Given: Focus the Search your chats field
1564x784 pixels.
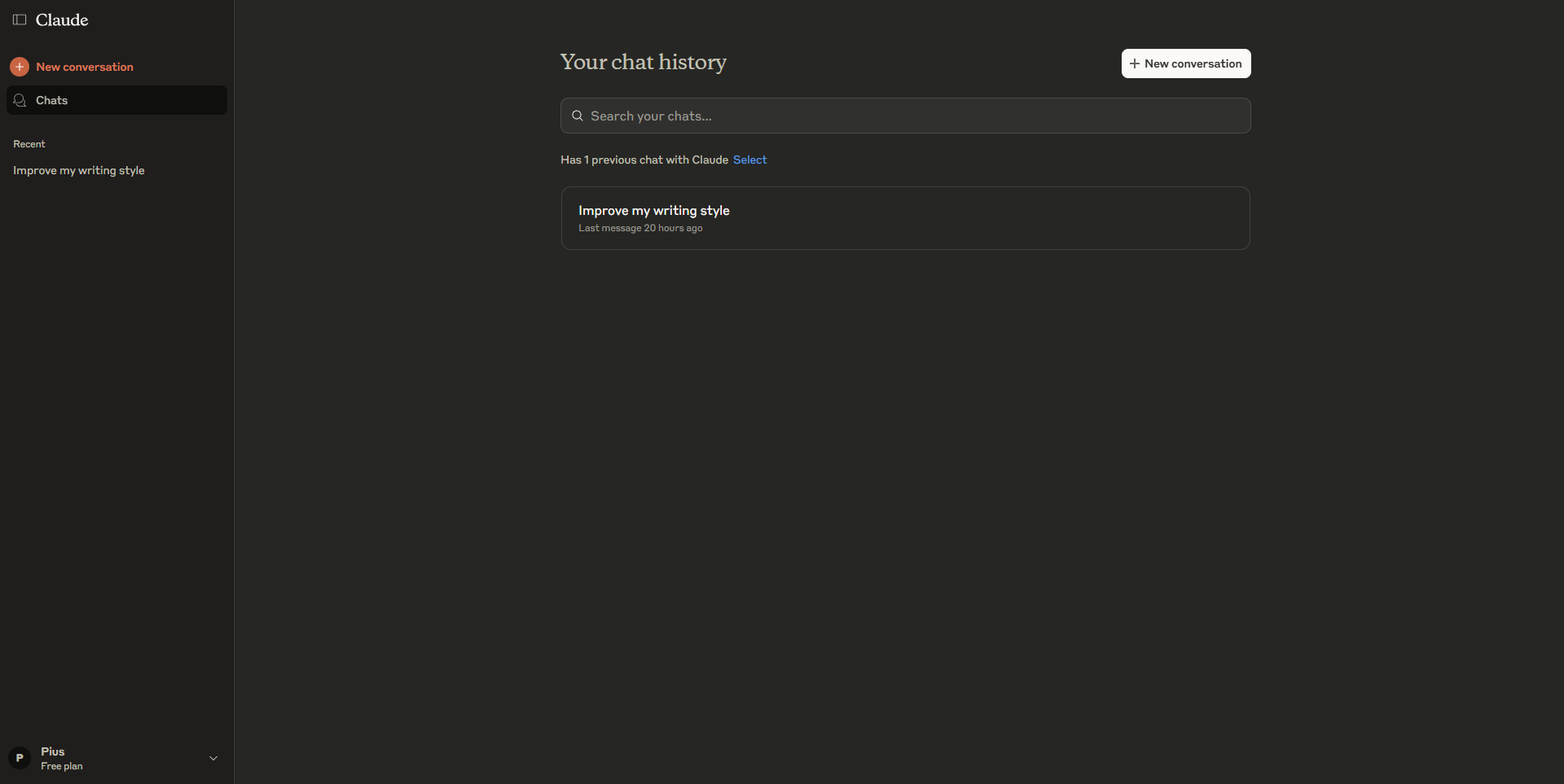Looking at the screenshot, I should coord(905,116).
